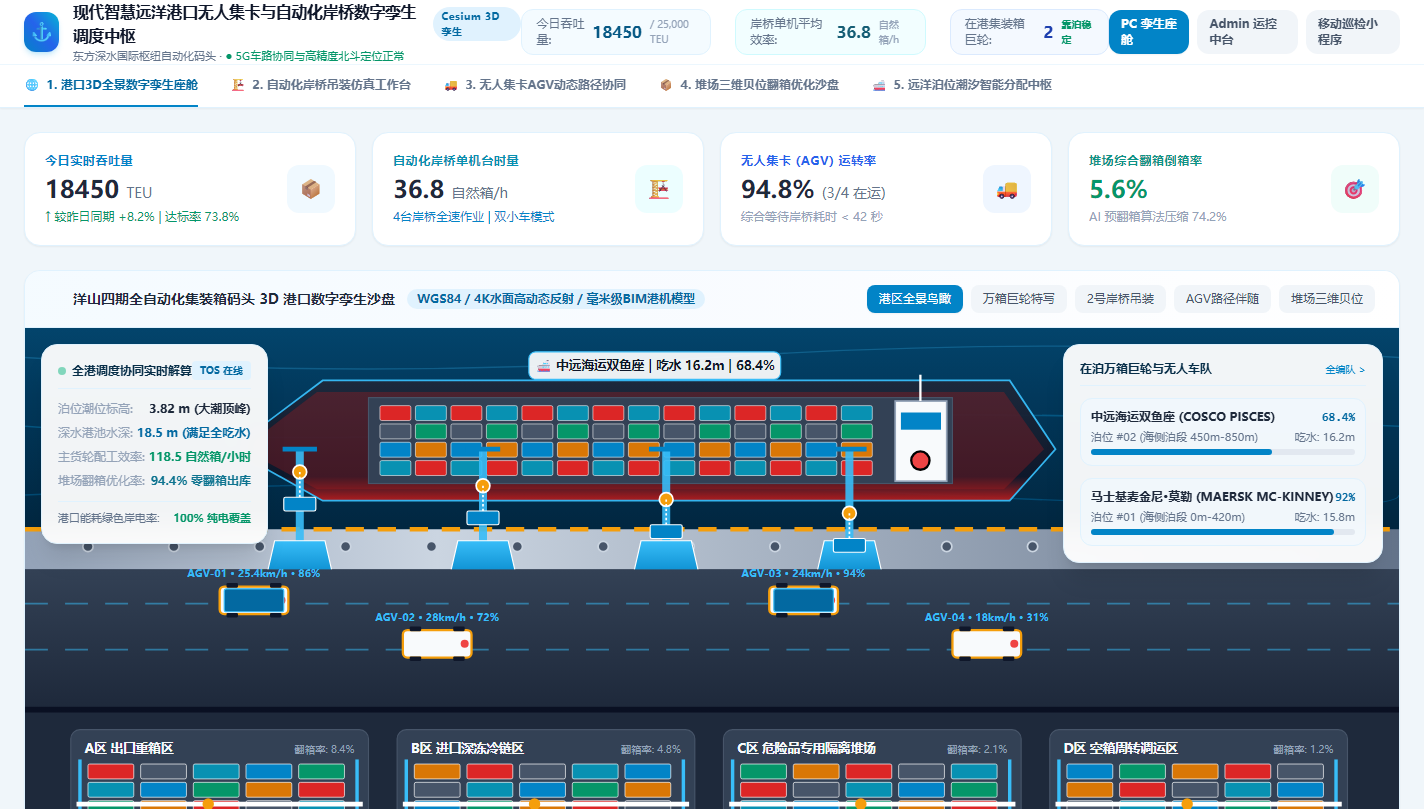Viewport: 1424px width, 809px height.
Task: Click 100% 纯电覆盖 shore power value
Action: click(212, 518)
